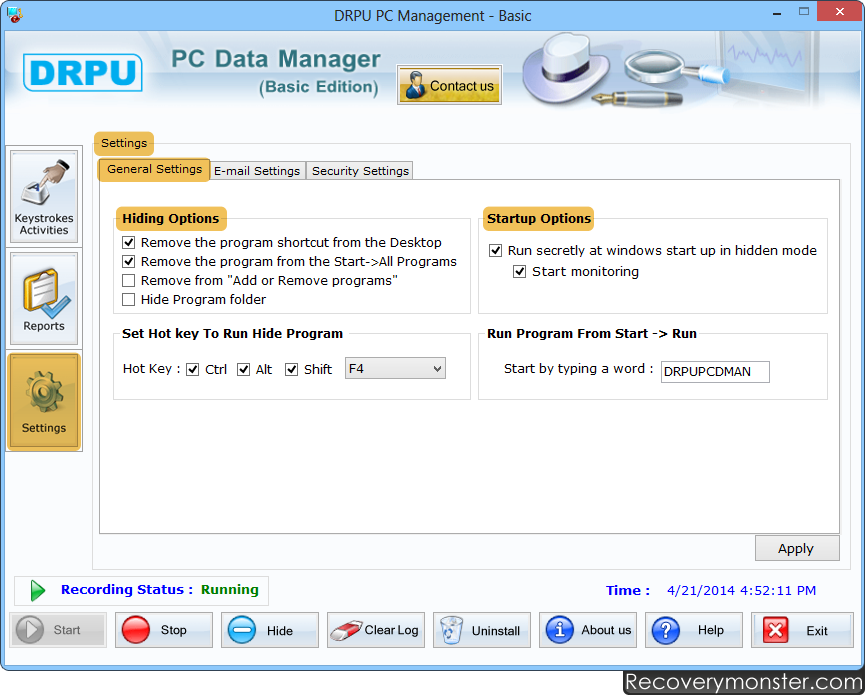Screen dimensions: 865x695
Task: Click the disabled Start button
Action: coord(58,630)
